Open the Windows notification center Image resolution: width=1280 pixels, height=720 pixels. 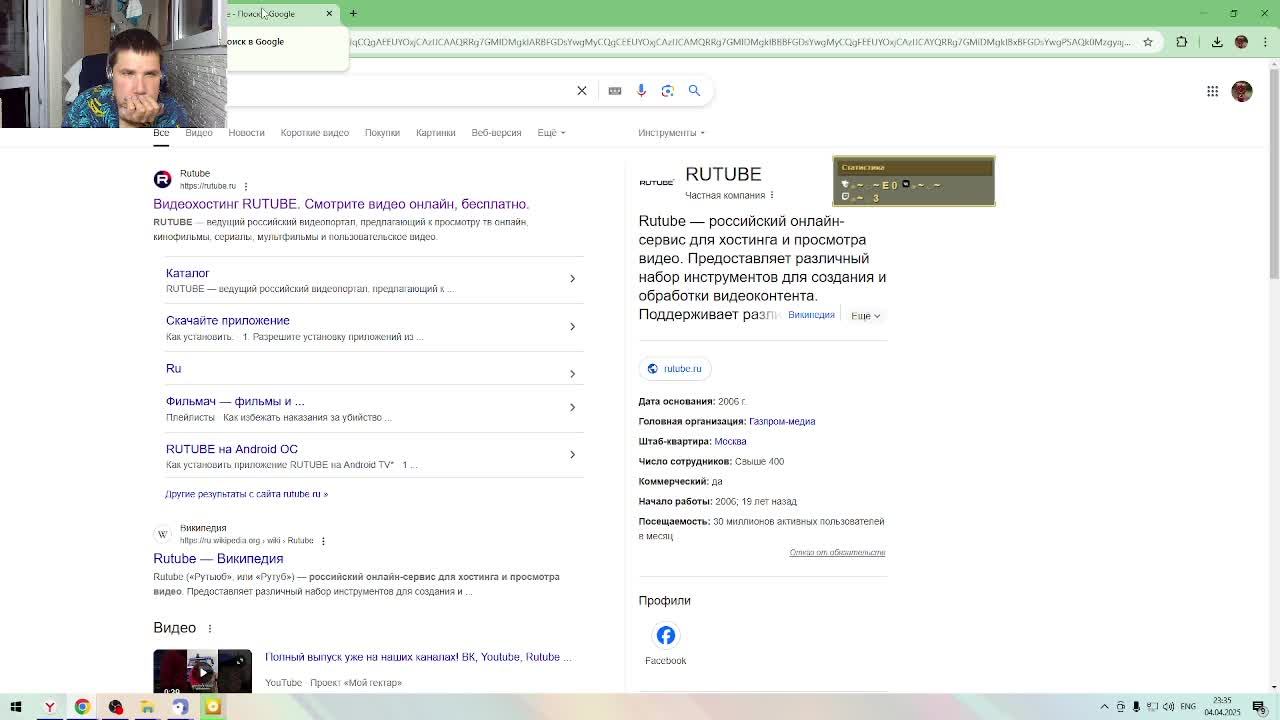(x=1259, y=707)
